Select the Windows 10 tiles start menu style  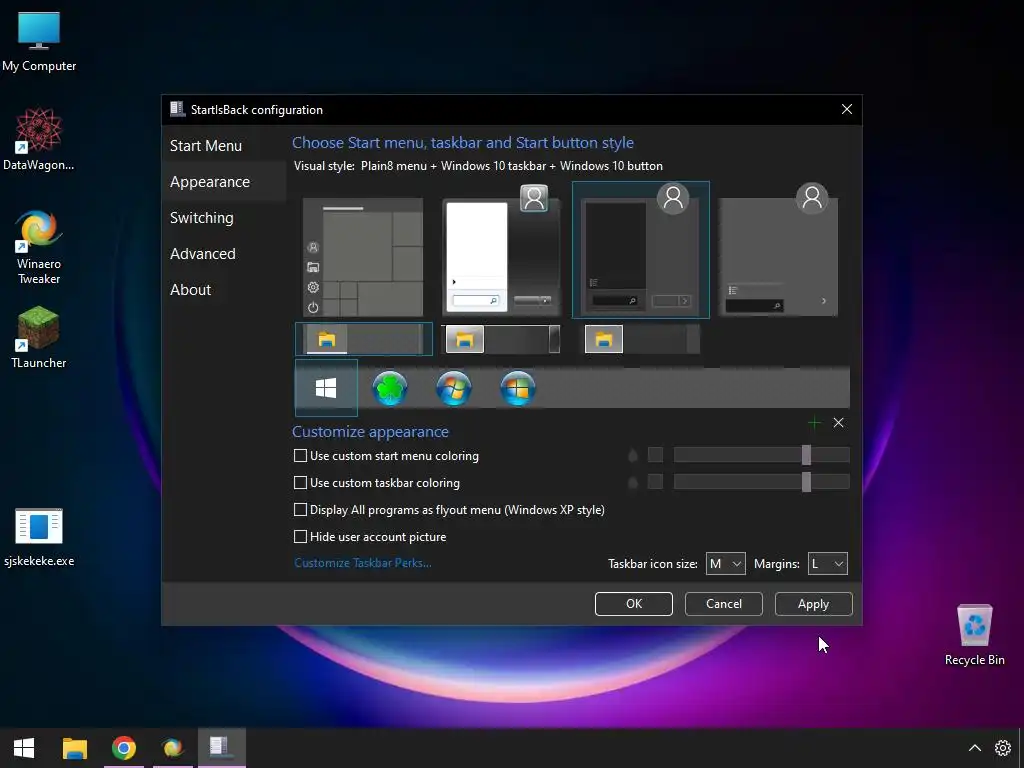point(363,257)
